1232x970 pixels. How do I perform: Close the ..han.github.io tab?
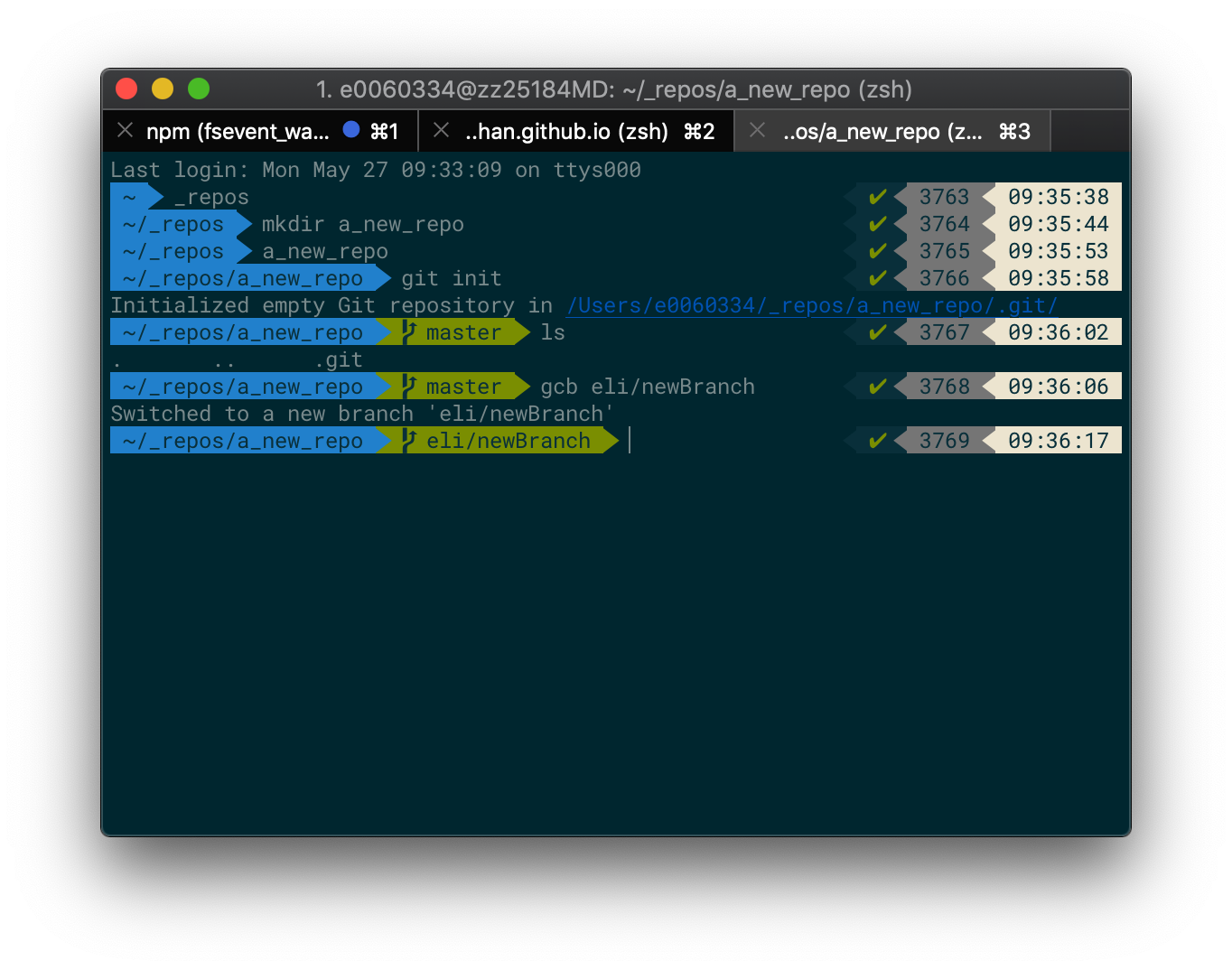click(440, 130)
